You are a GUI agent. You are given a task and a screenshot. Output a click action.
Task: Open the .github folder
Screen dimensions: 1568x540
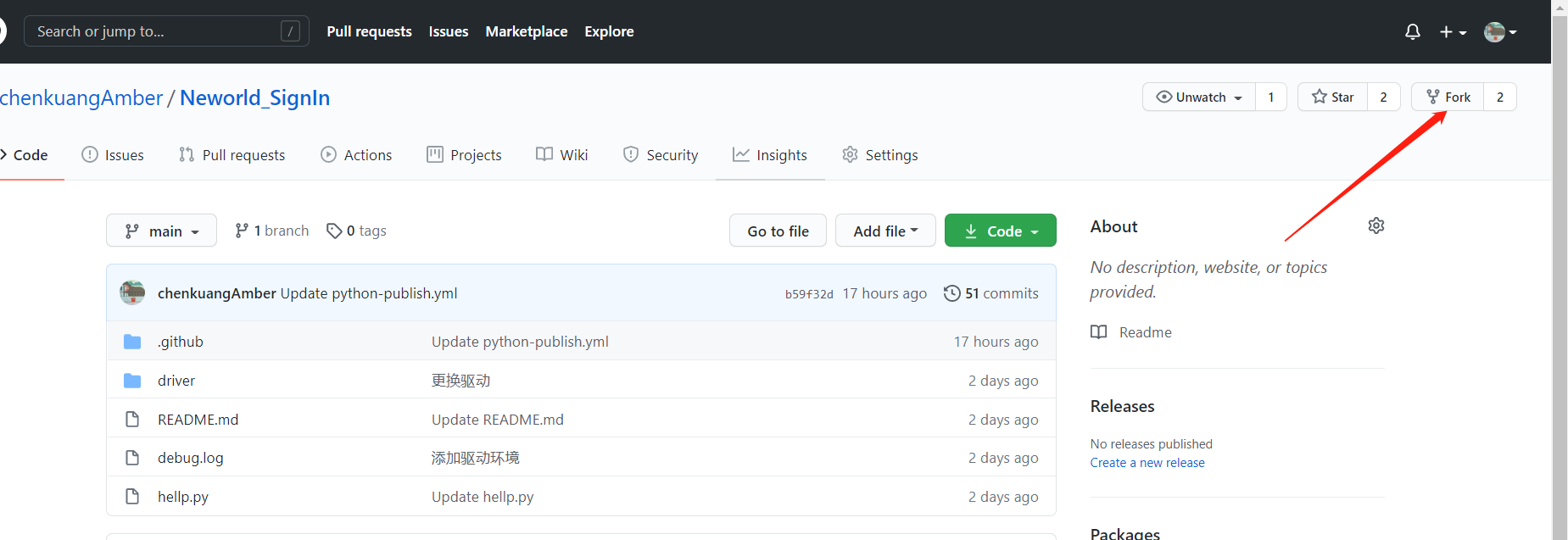click(x=181, y=342)
